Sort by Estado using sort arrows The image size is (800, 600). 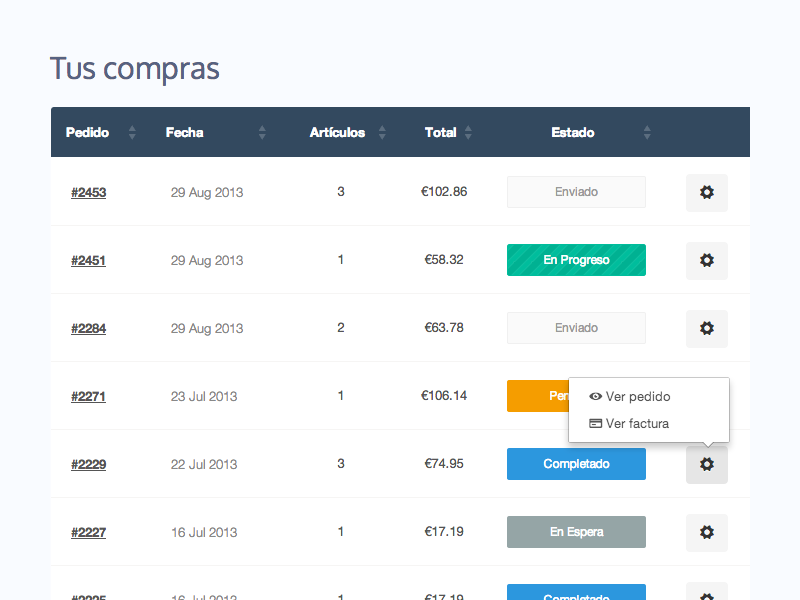coord(647,132)
